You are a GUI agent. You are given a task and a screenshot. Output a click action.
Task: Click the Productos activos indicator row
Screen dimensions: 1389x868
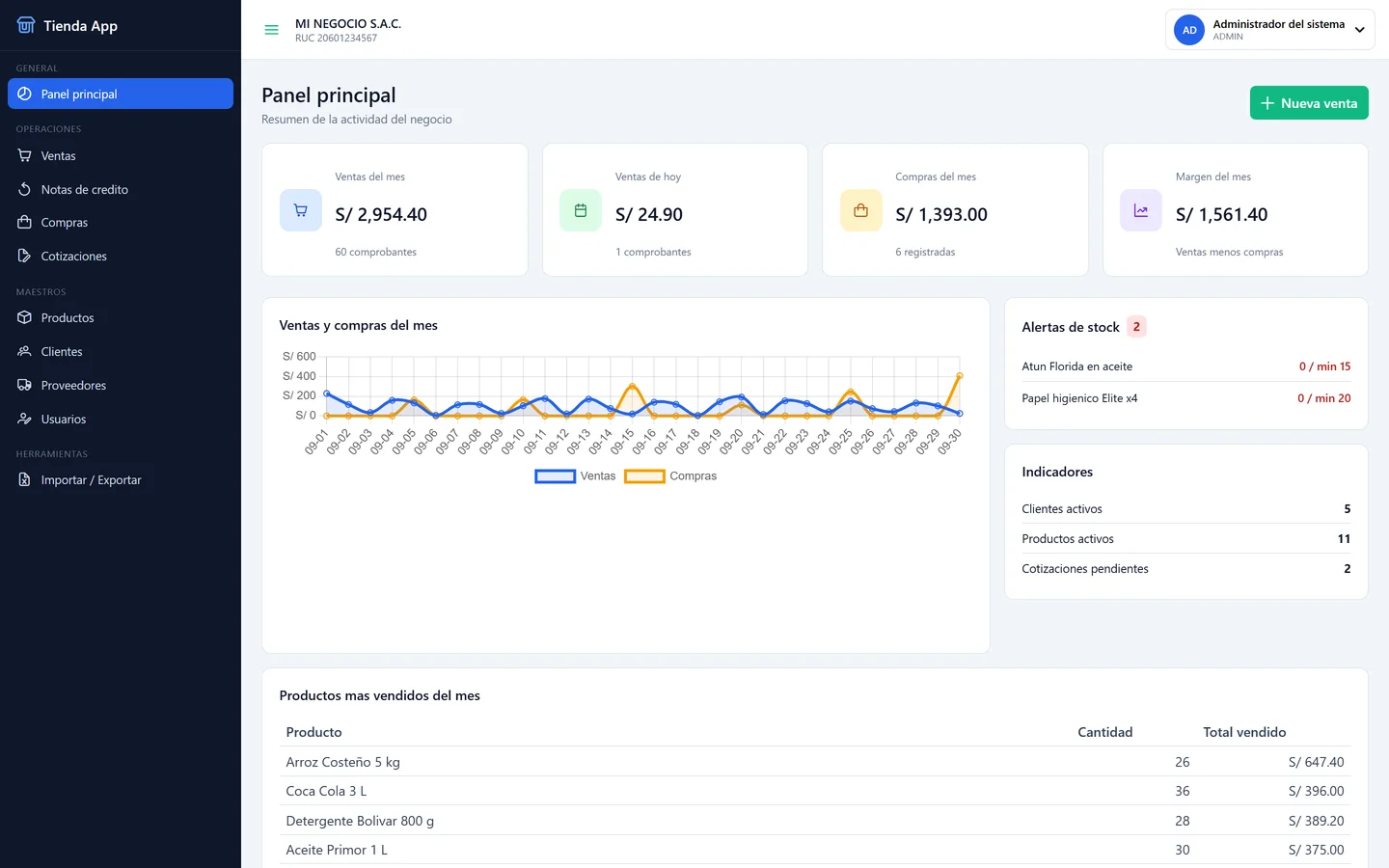pyautogui.click(x=1186, y=539)
